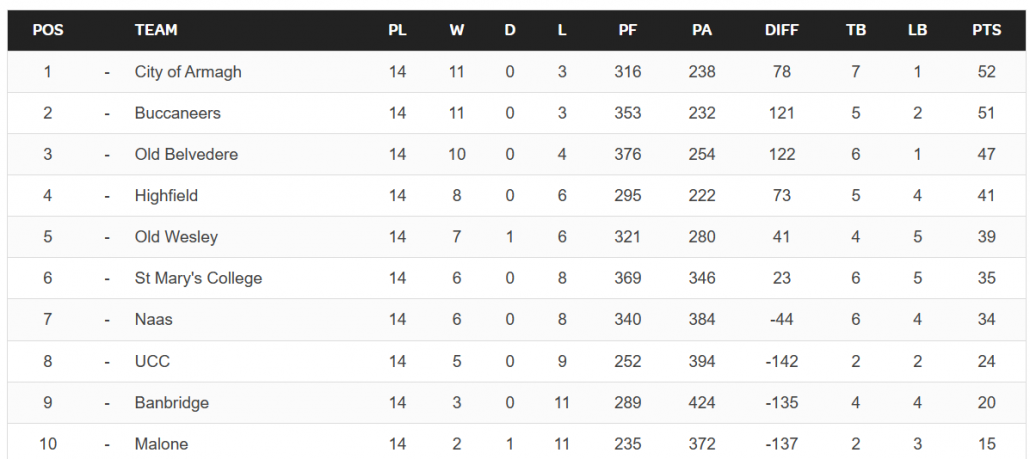1030x459 pixels.
Task: Select the Buccaneers team entry
Action: (x=177, y=113)
